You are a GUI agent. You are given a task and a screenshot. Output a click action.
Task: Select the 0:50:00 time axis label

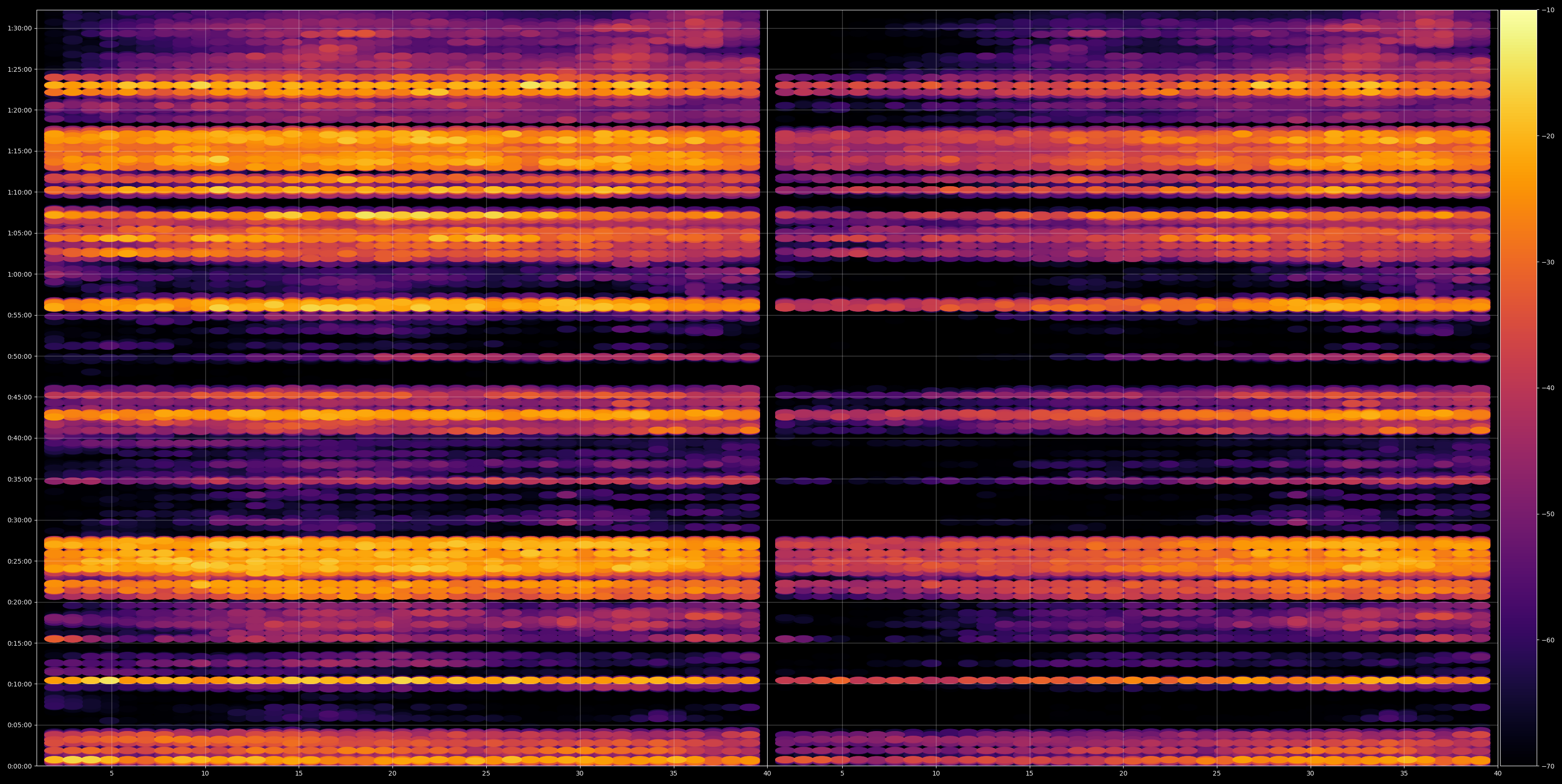(20, 356)
